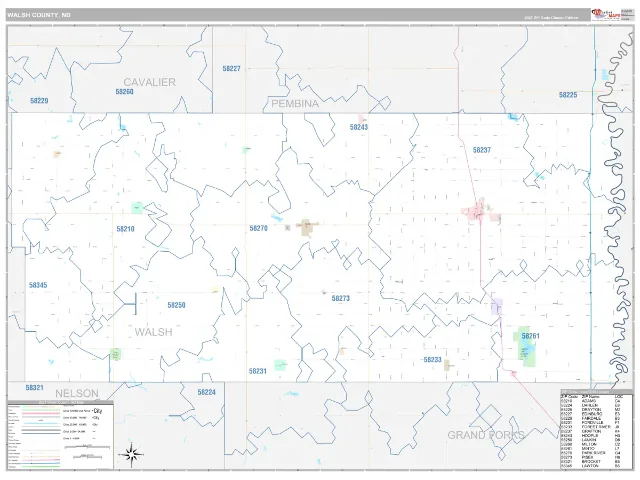The image size is (640, 480).
Task: Select MINTO row in ZIP index
Action: [592, 449]
